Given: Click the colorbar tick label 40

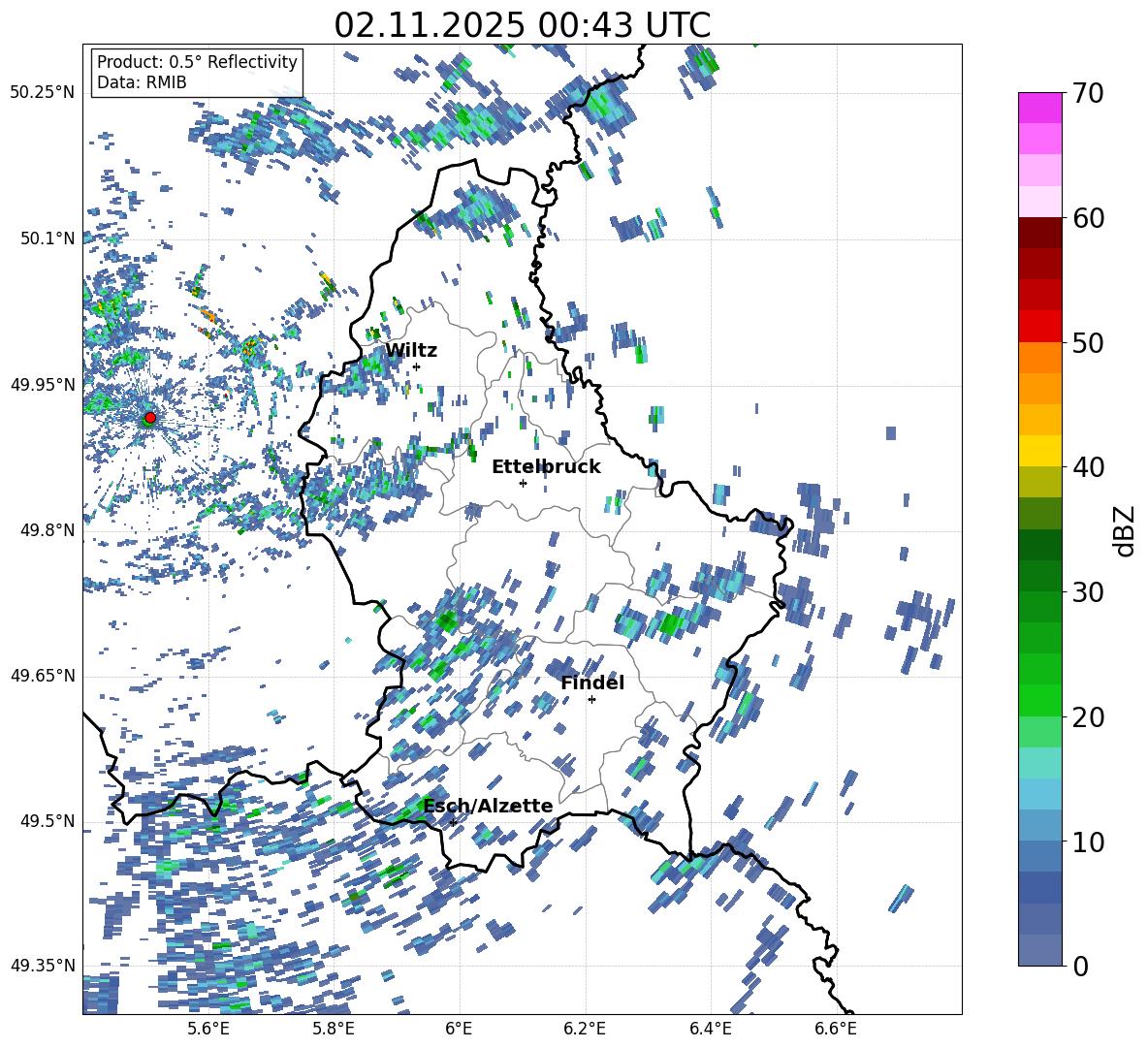Looking at the screenshot, I should tap(1088, 467).
